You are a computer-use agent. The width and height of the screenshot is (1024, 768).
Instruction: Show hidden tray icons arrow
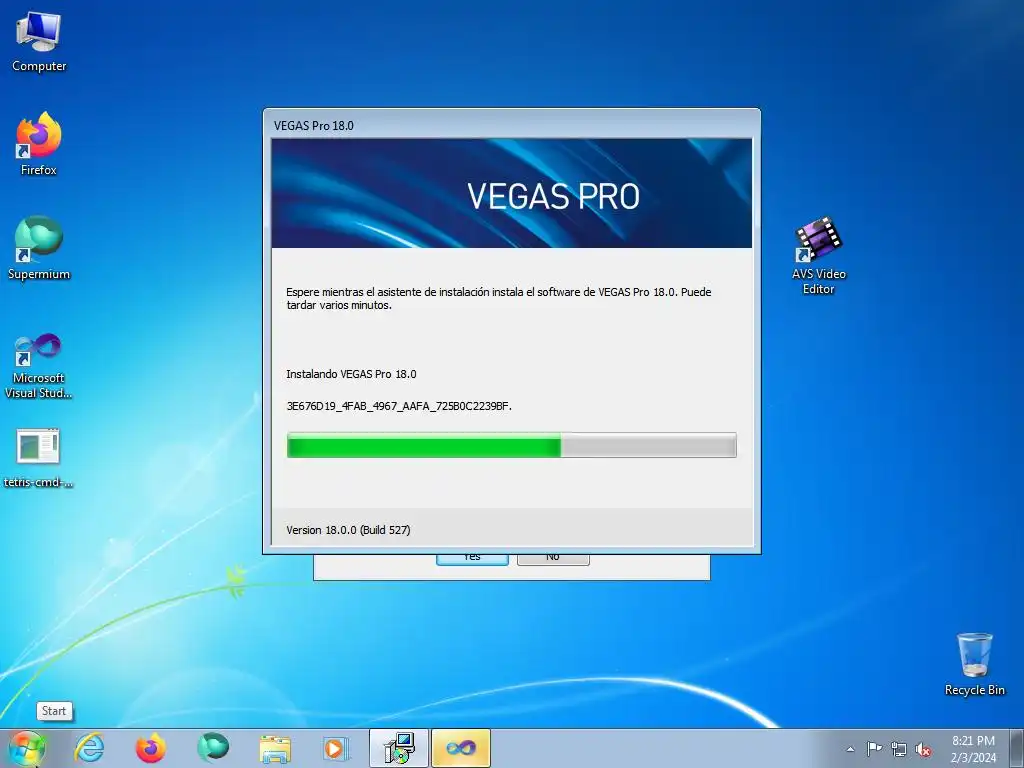[x=850, y=749]
